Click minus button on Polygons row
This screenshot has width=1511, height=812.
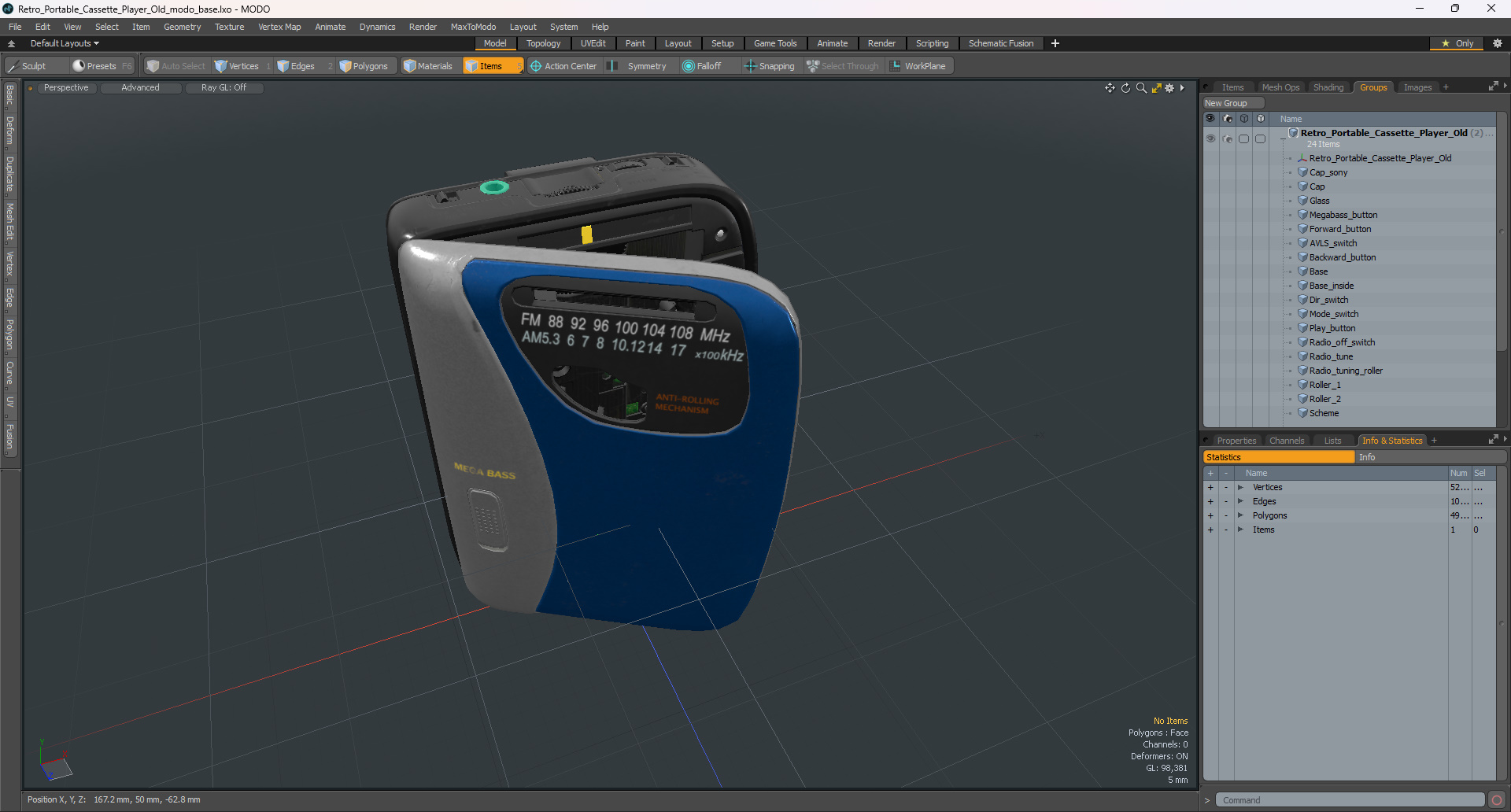1225,515
